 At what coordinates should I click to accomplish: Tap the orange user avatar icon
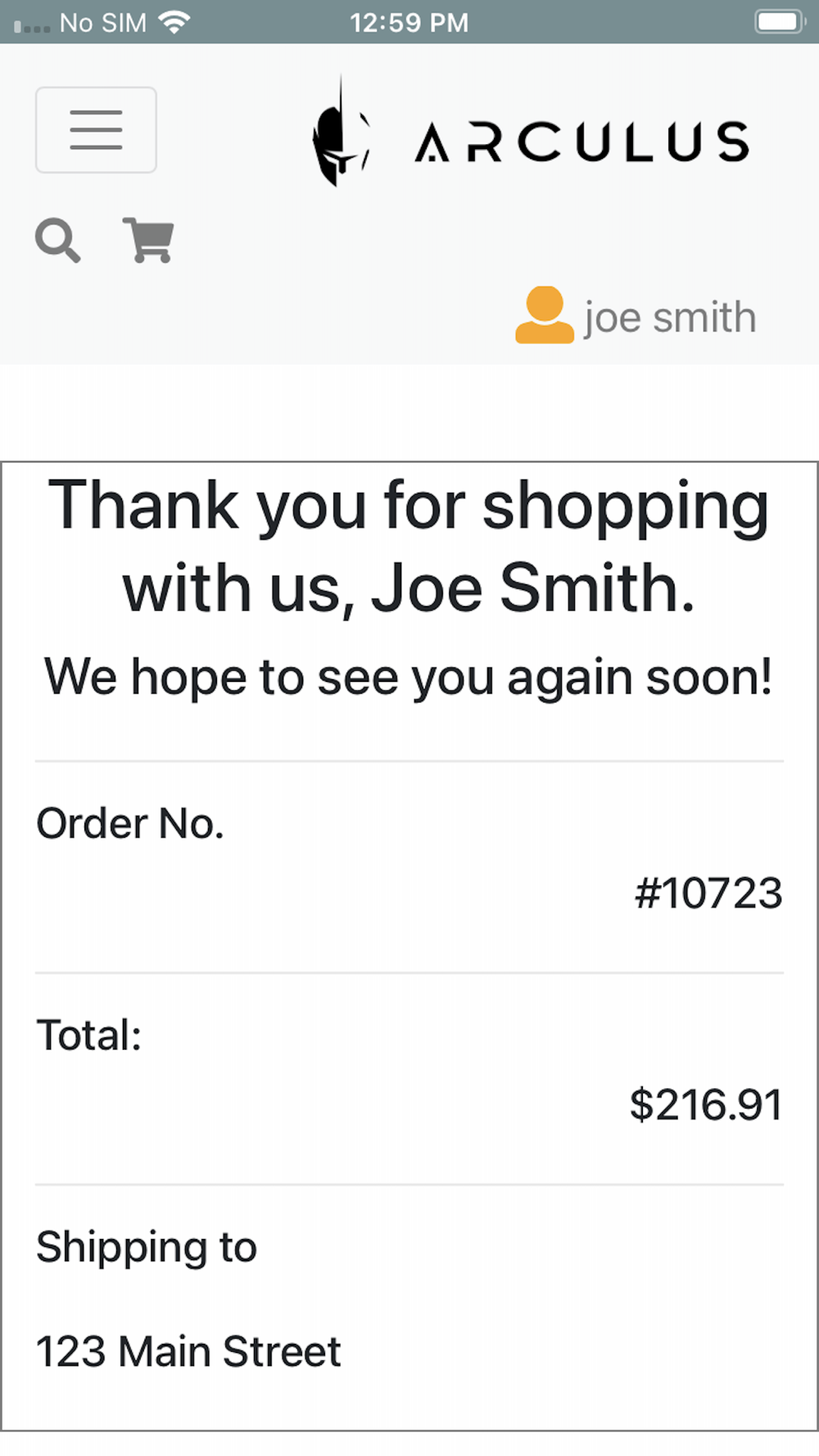545,315
